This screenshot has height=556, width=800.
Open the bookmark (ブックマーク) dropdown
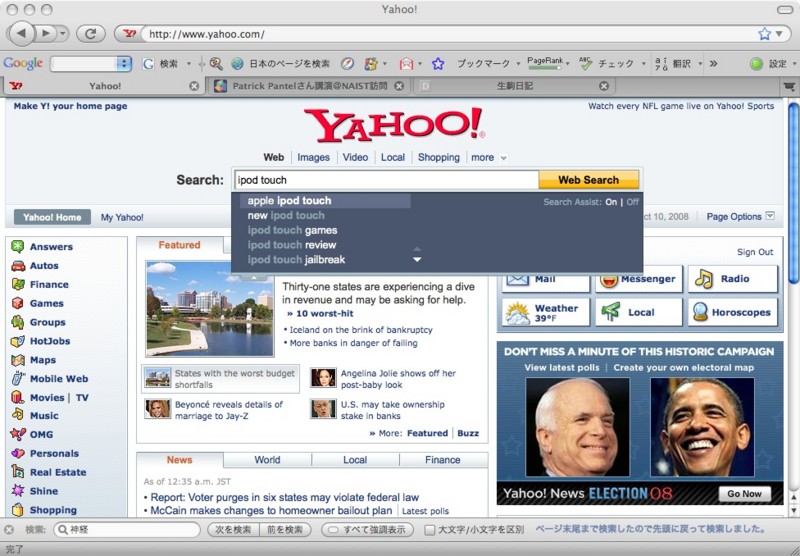(518, 64)
